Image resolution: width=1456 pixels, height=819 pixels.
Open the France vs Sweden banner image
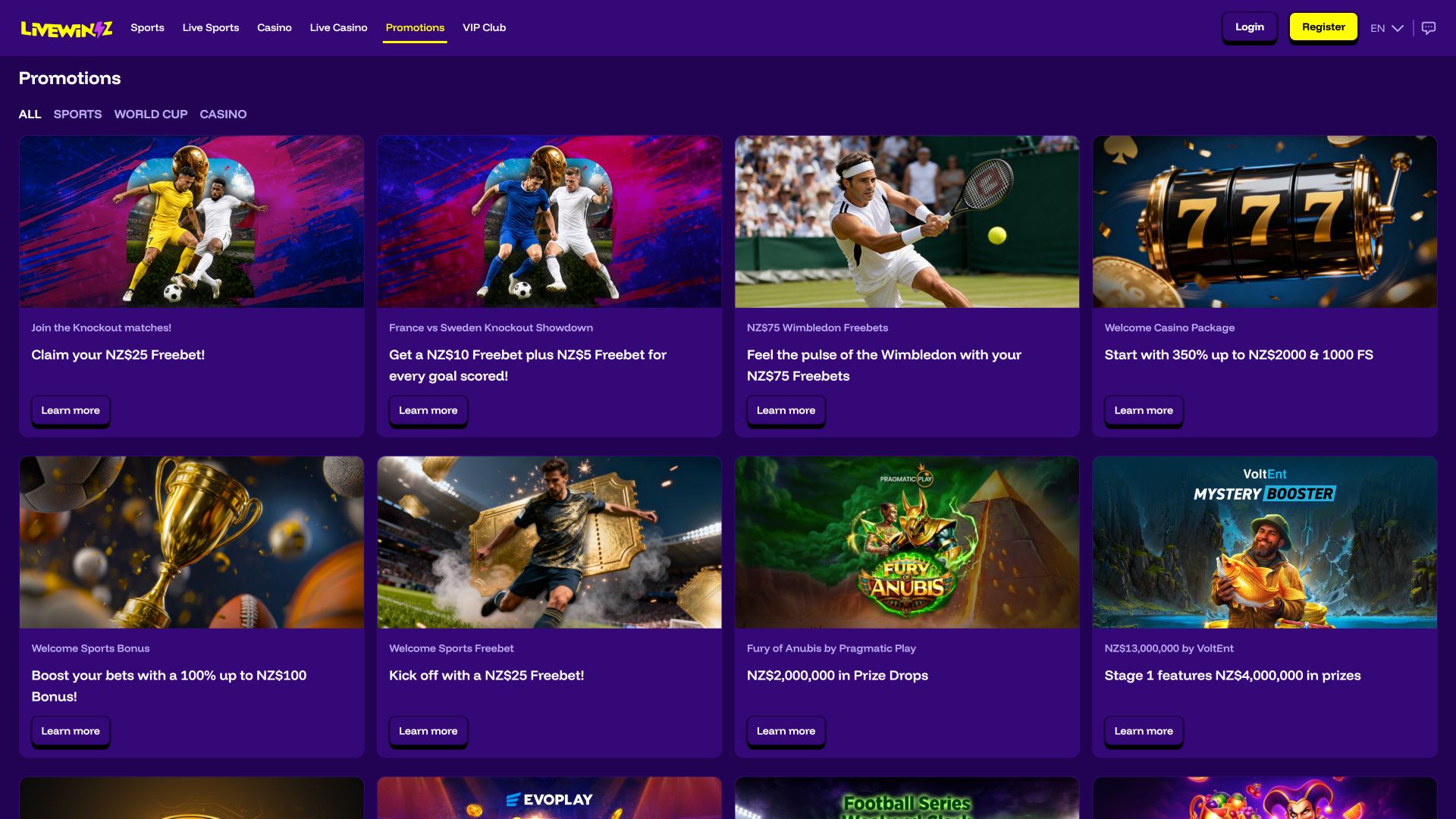click(549, 222)
